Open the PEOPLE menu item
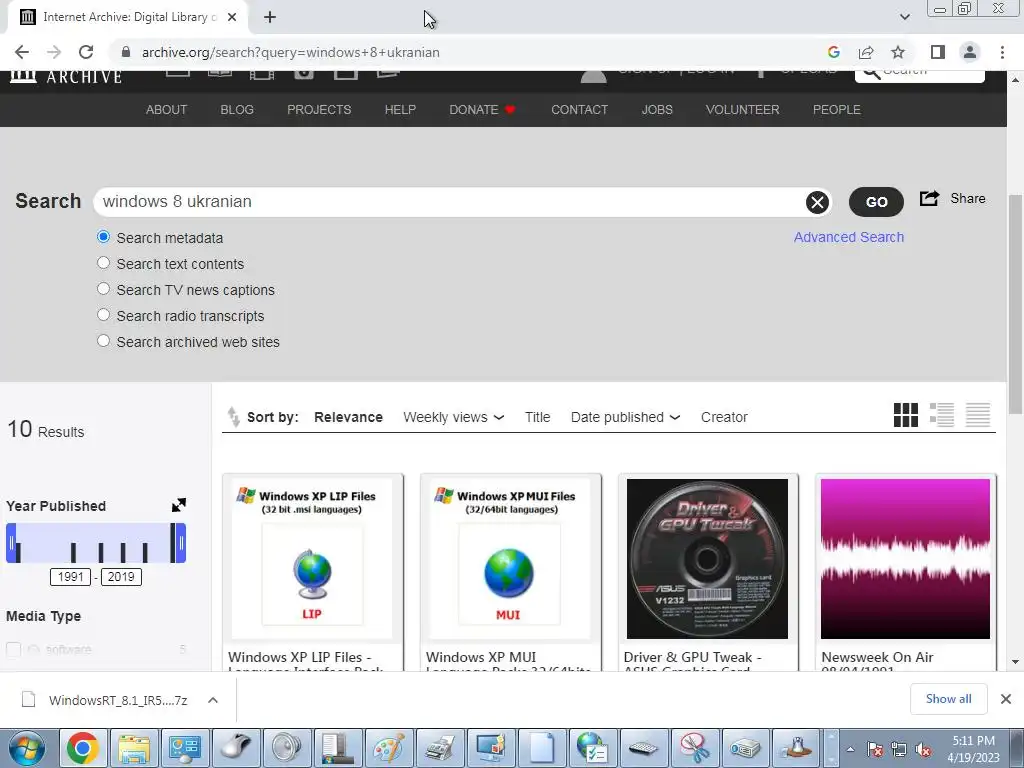Image resolution: width=1024 pixels, height=768 pixels. point(837,110)
